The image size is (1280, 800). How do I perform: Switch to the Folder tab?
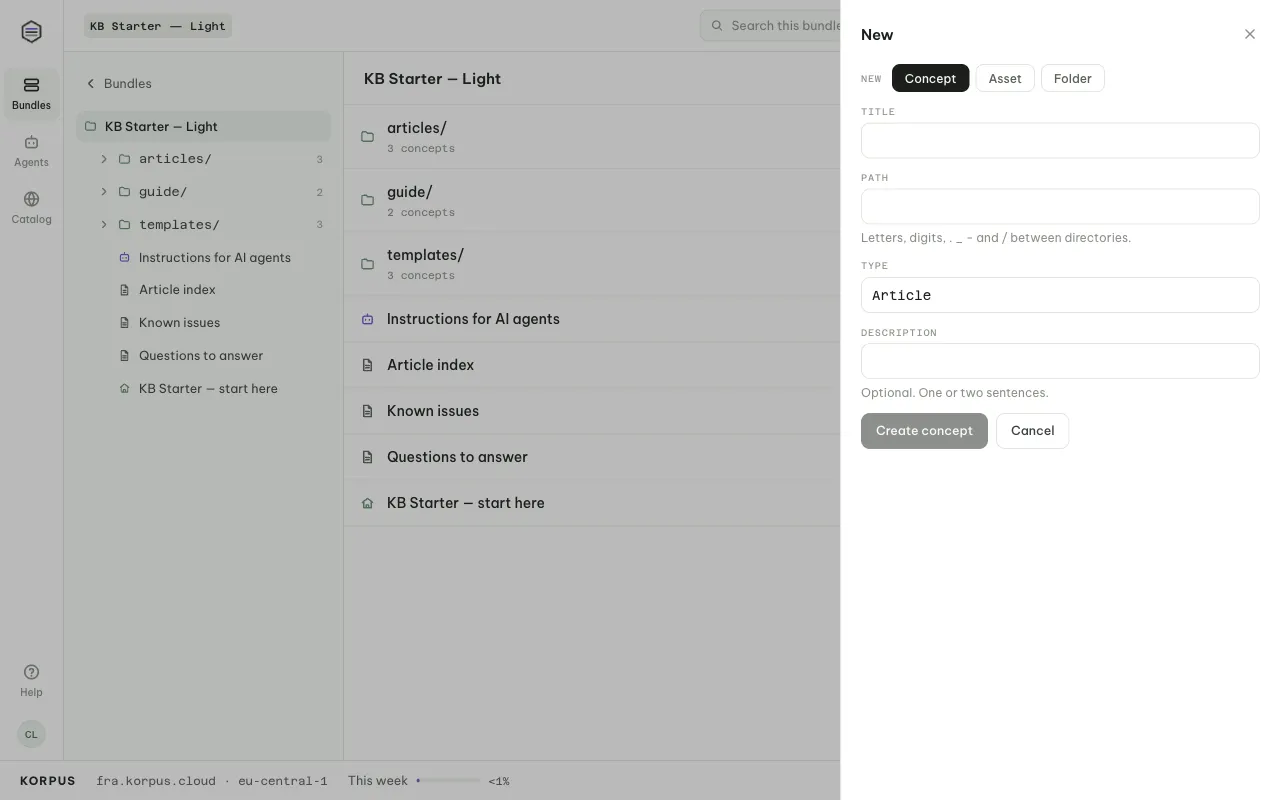coord(1072,78)
